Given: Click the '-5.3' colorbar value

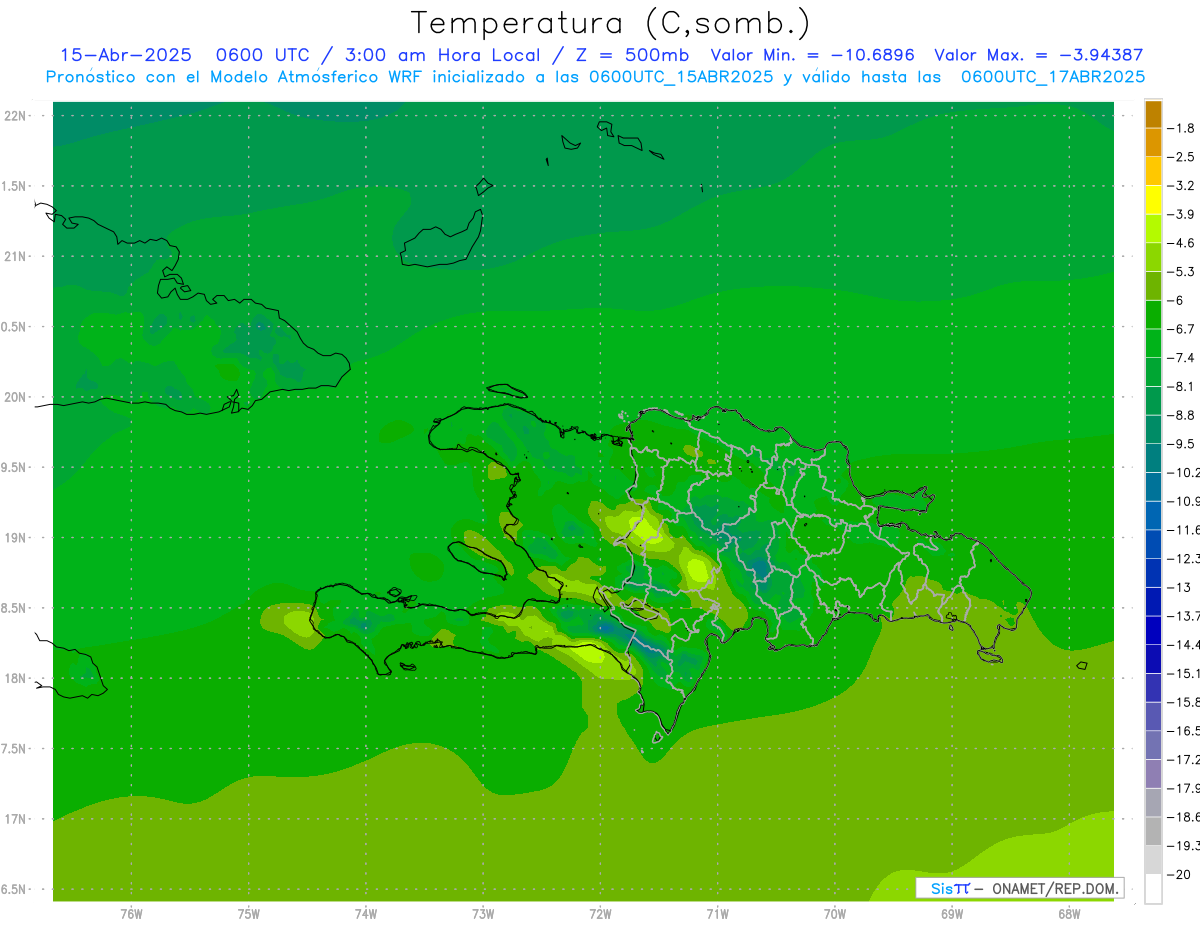Looking at the screenshot, I should tap(1181, 272).
